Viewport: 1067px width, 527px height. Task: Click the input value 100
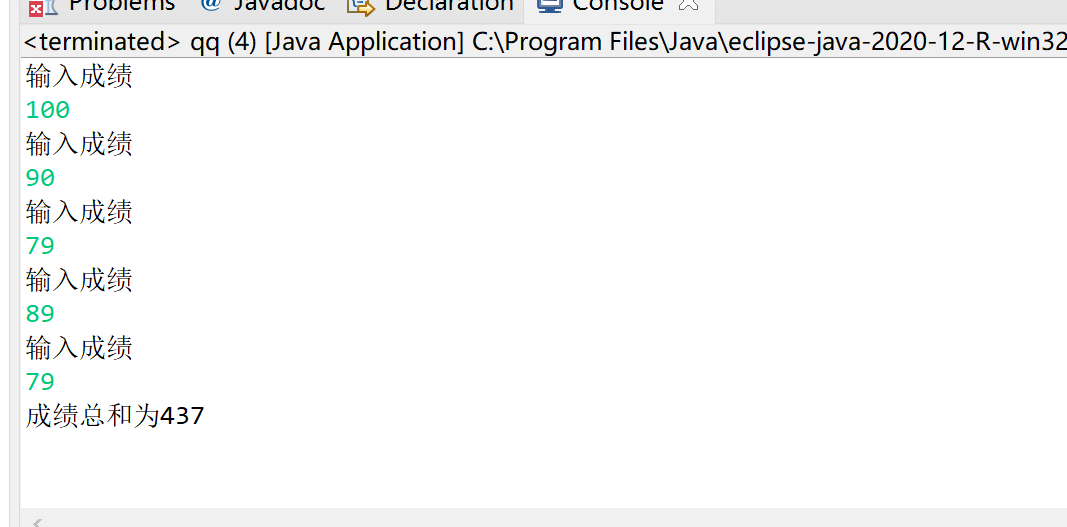[48, 110]
